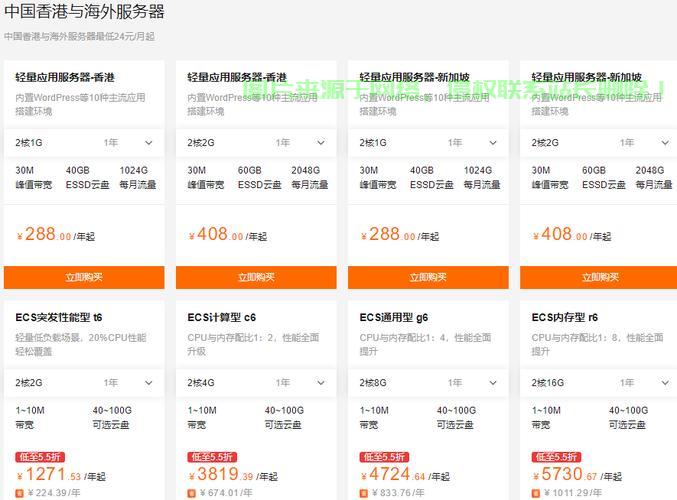Expand the 1年 chevron on Singapore 2核1G card
The width and height of the screenshot is (677, 500).
click(x=493, y=143)
